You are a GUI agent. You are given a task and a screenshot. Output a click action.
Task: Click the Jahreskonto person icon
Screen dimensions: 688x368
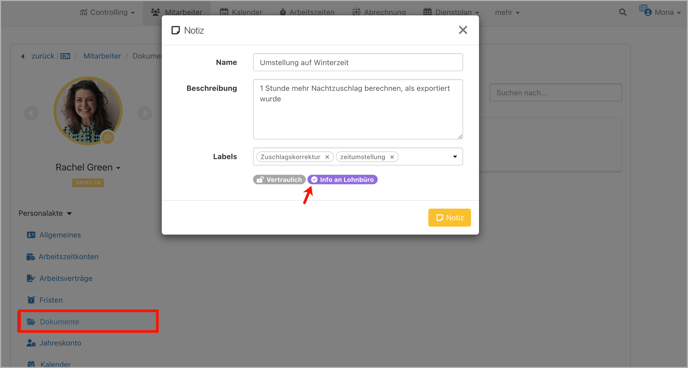[x=31, y=343]
